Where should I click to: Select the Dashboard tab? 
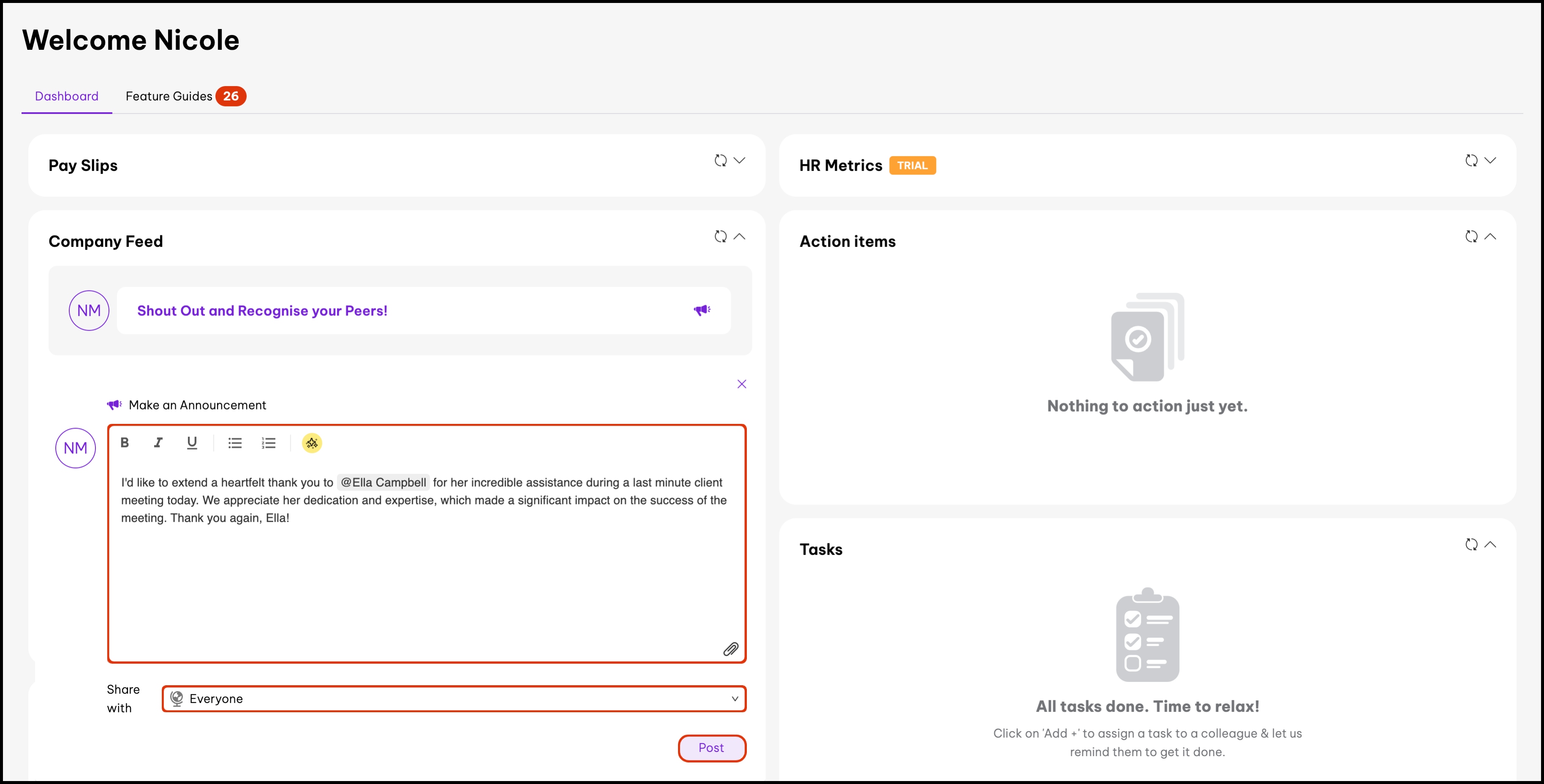coord(66,96)
